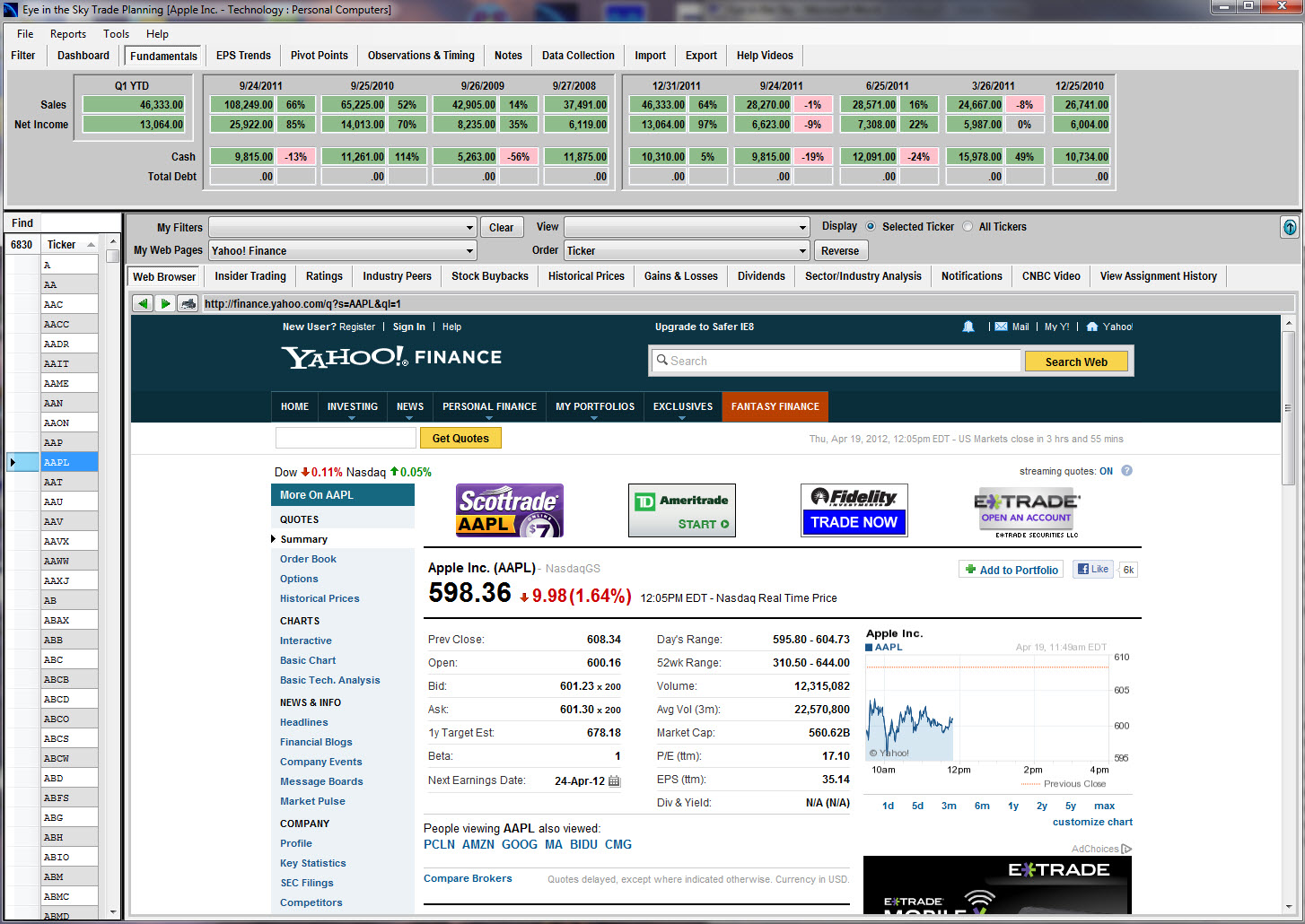
Task: Open the Reports menu
Action: click(x=68, y=34)
